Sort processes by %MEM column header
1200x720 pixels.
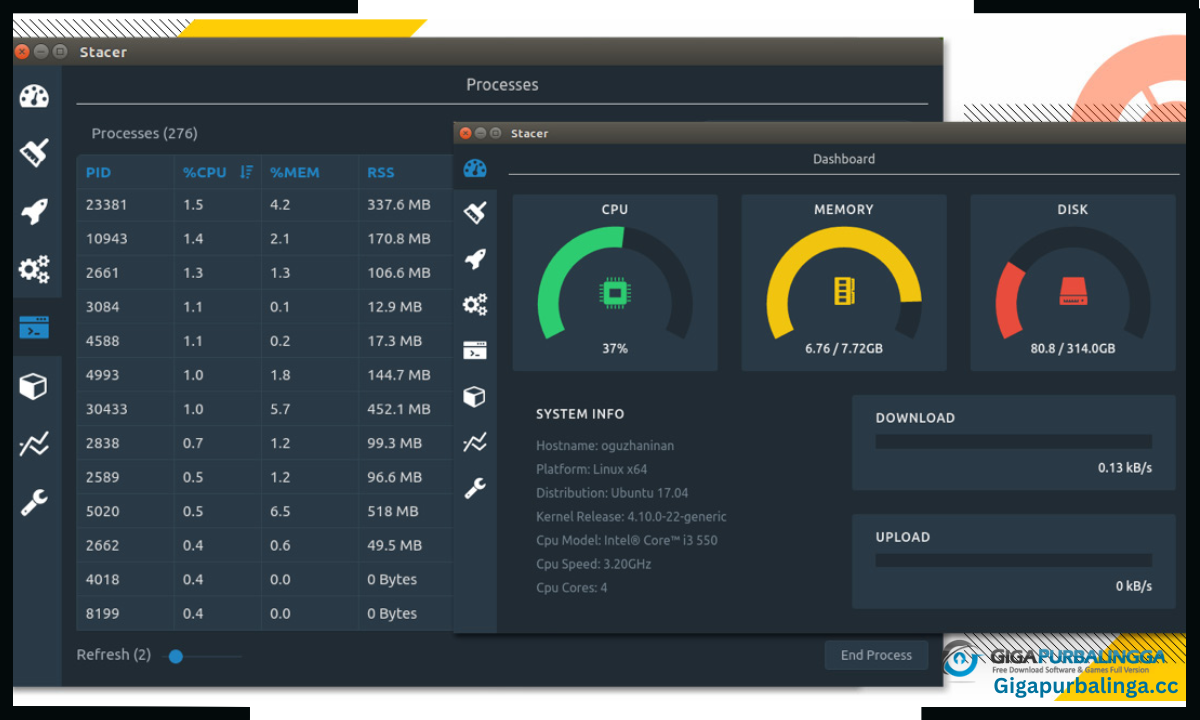pyautogui.click(x=295, y=172)
